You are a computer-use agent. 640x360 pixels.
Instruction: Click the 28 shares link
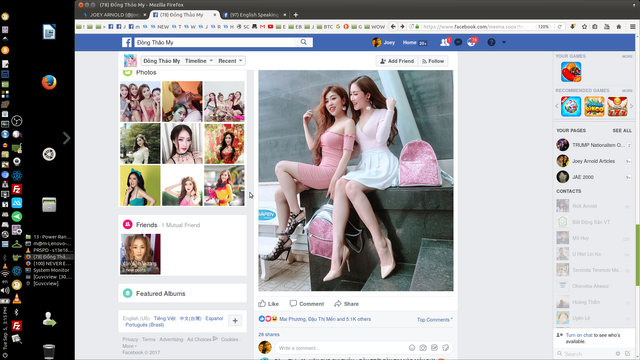[x=269, y=334]
